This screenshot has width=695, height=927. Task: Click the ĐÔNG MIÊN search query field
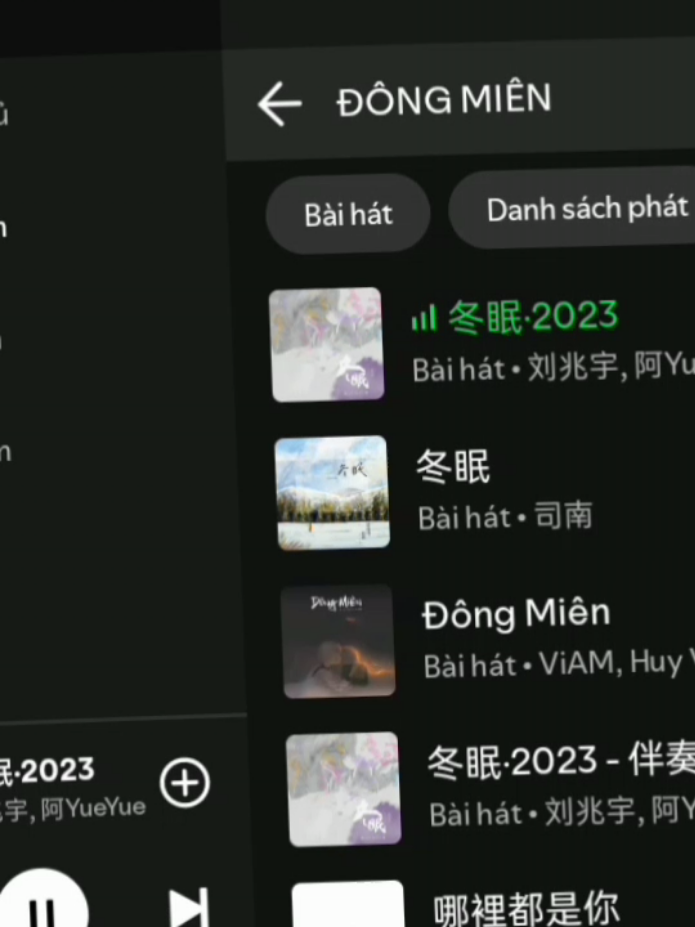point(444,100)
